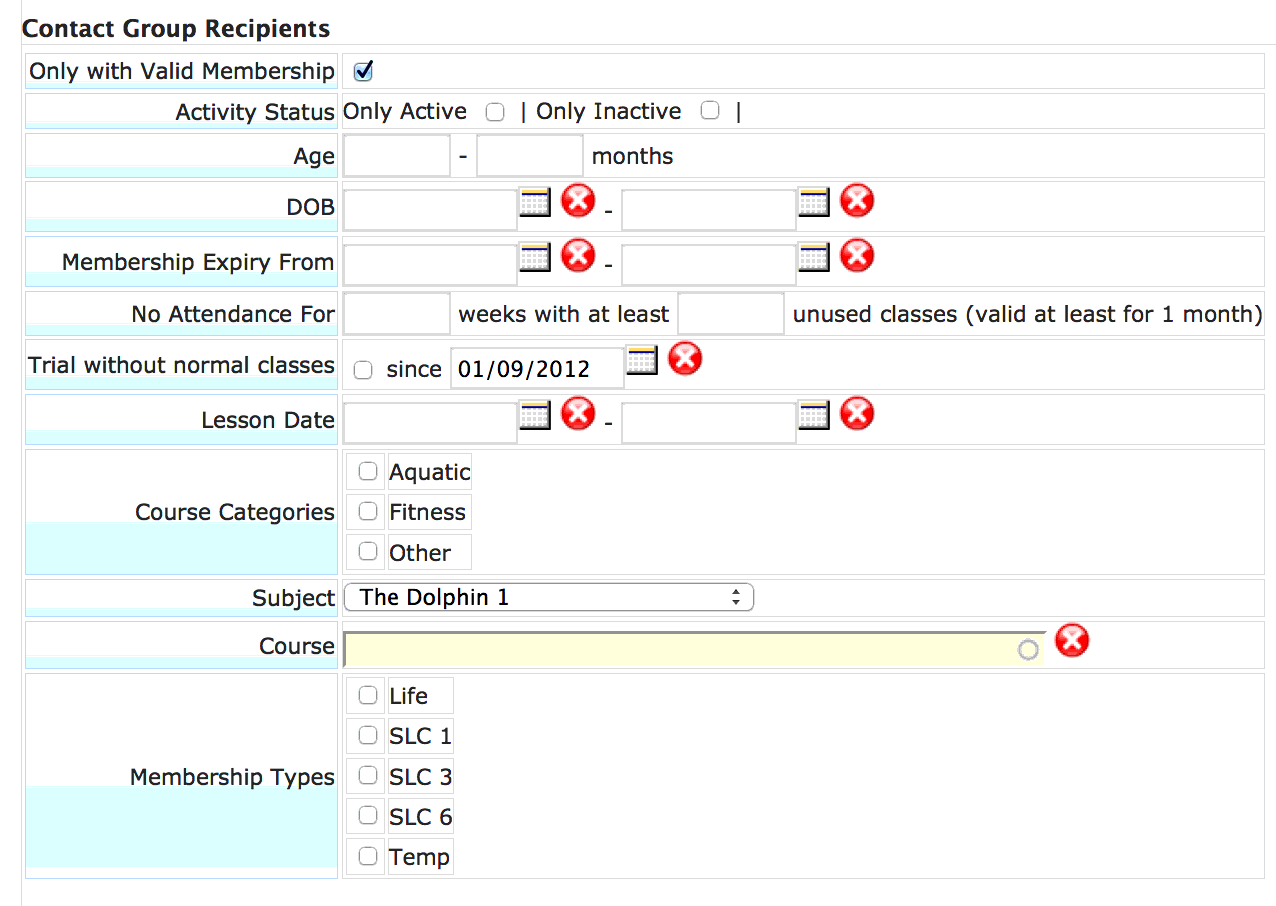Click the maximum Age input field
The width and height of the screenshot is (1276, 906).
530,156
